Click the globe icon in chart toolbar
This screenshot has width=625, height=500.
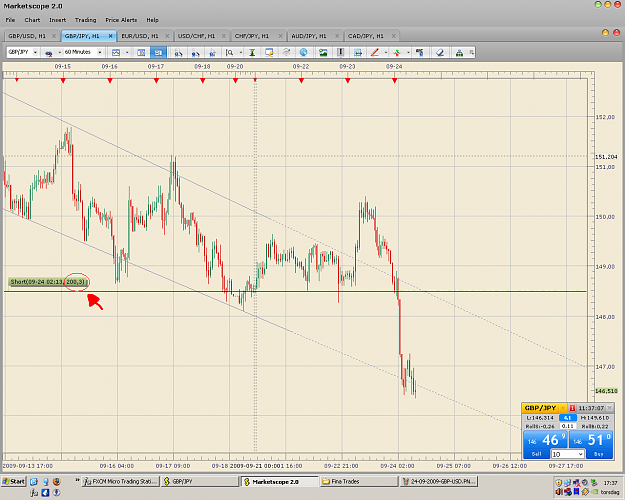(303, 52)
